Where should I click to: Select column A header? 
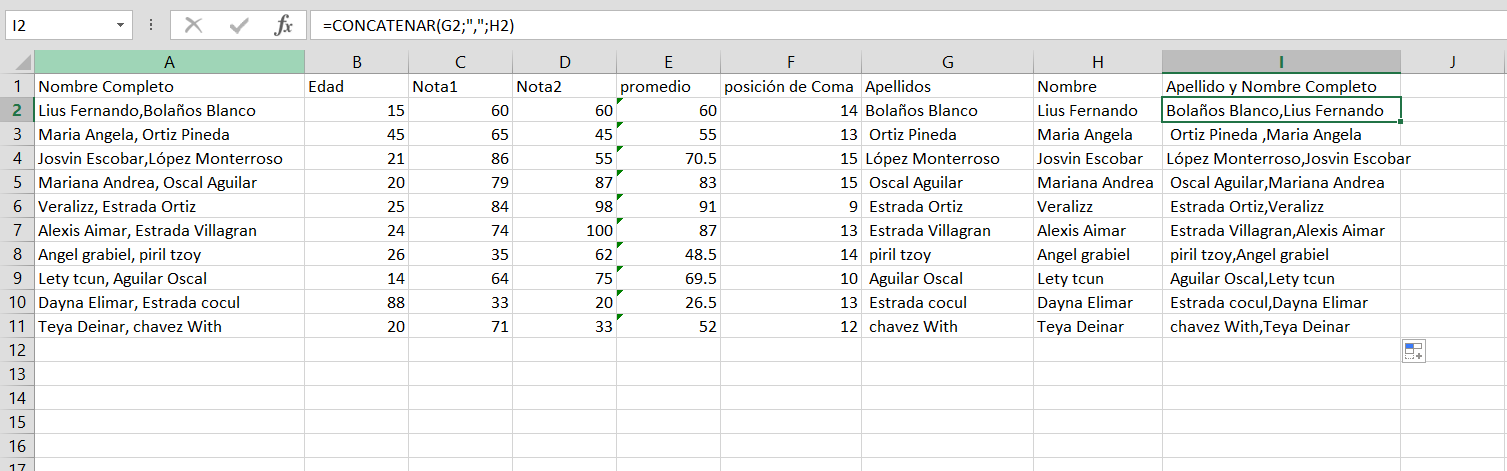point(169,62)
